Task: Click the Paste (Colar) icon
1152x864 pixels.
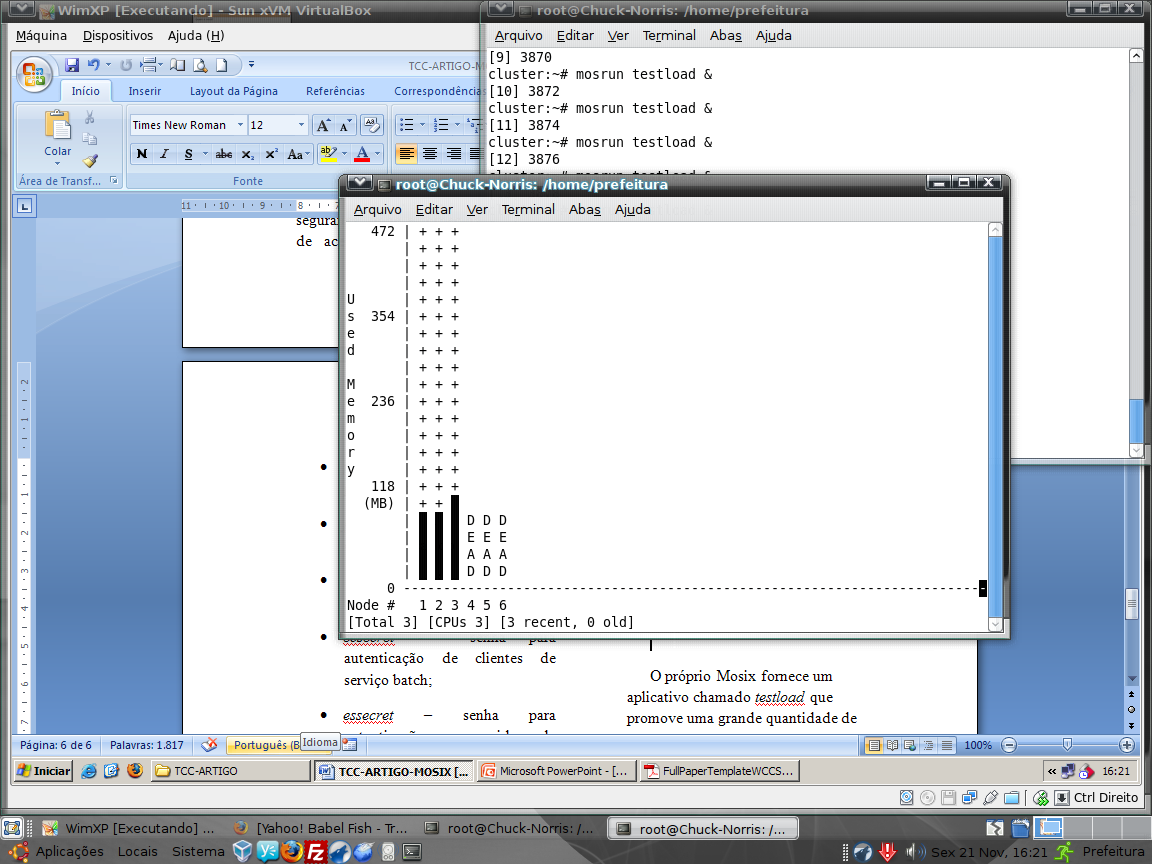Action: tap(57, 125)
